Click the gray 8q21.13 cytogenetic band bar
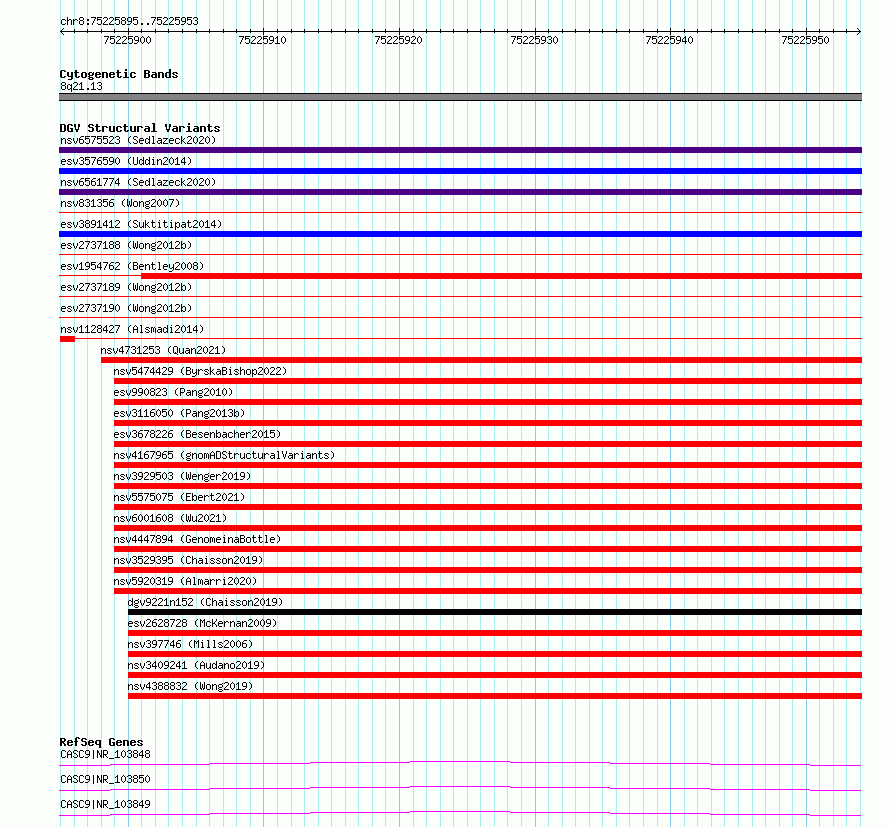 (460, 97)
